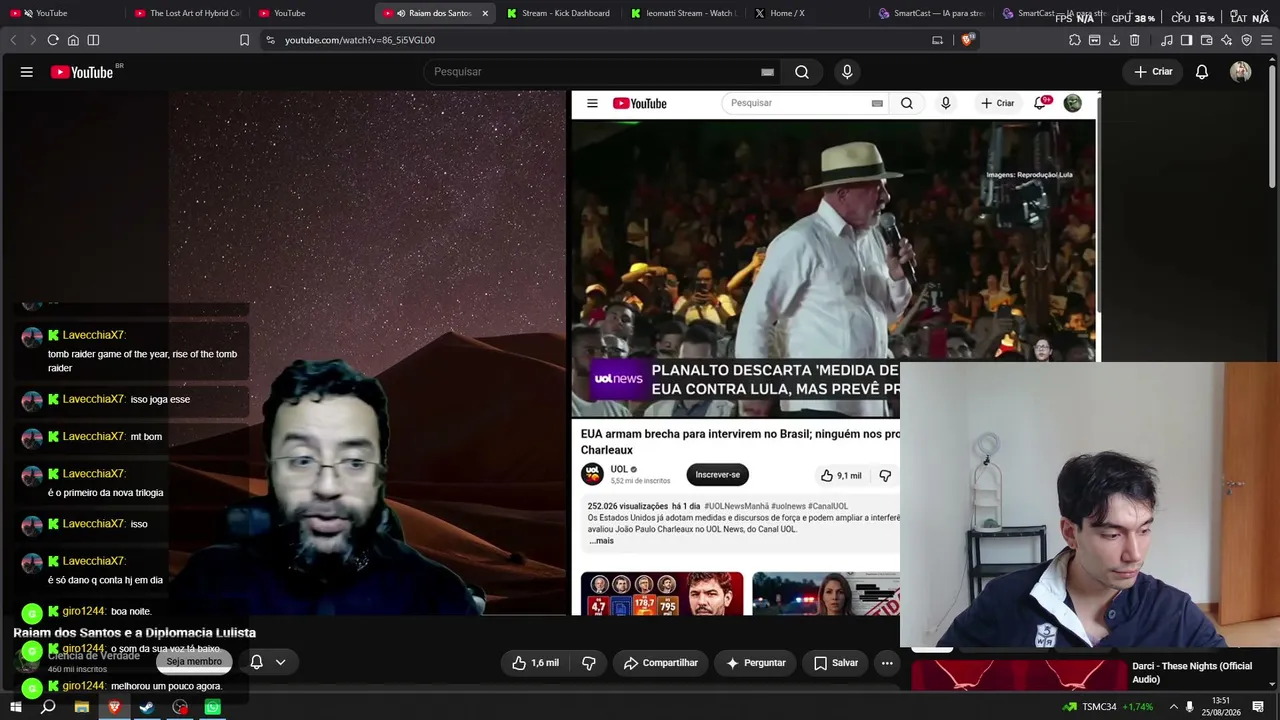Dislike the Raiam dos Santos video
1280x720 pixels.
pos(589,663)
